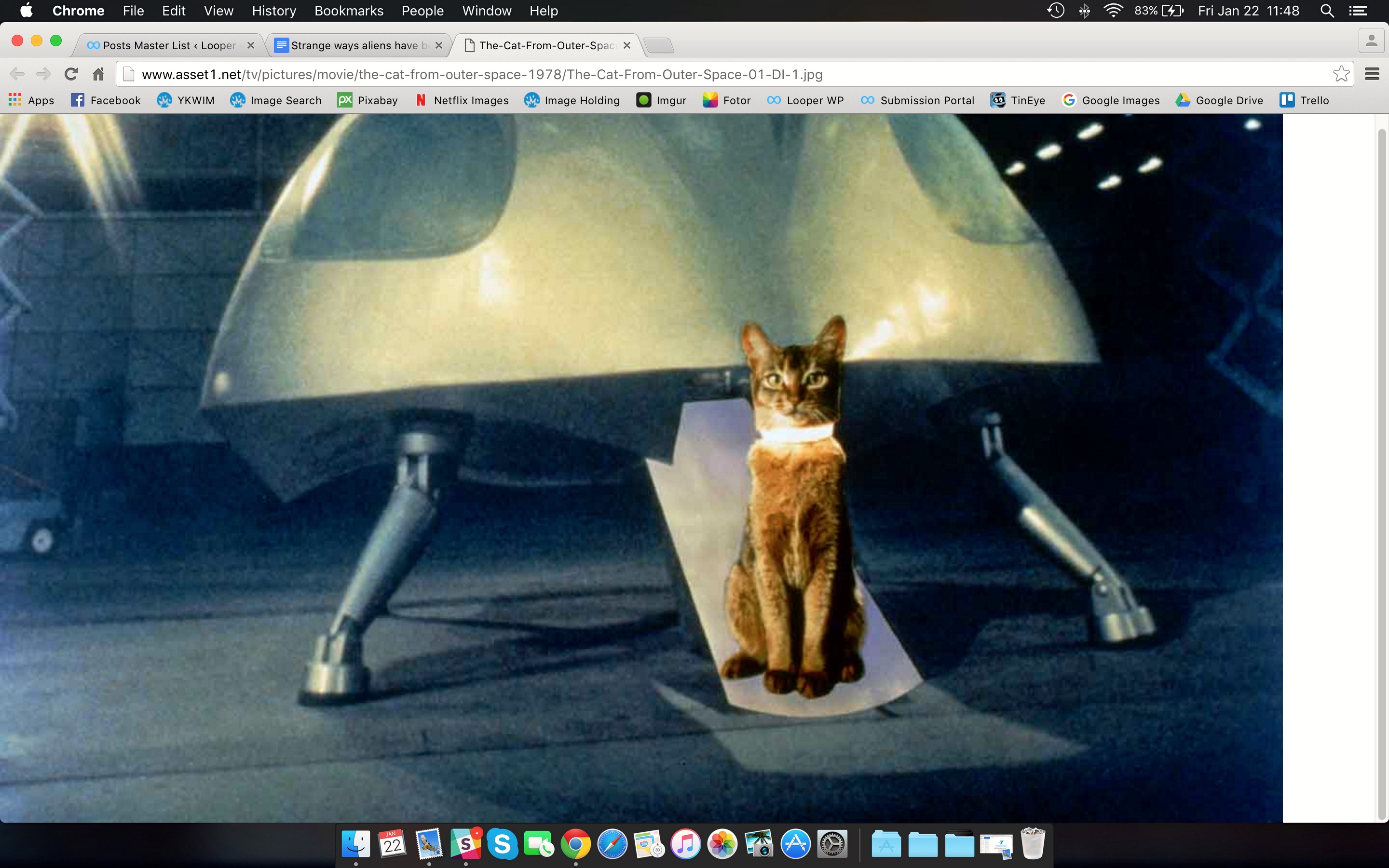Reload the current page

coord(70,73)
